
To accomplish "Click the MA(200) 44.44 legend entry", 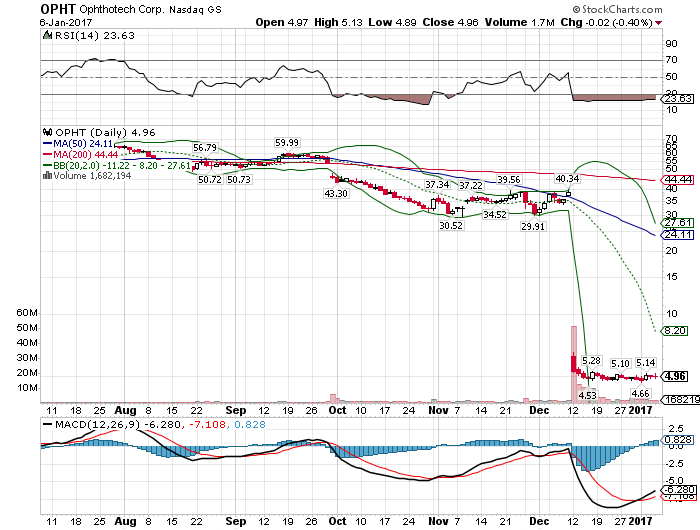I will pos(80,154).
